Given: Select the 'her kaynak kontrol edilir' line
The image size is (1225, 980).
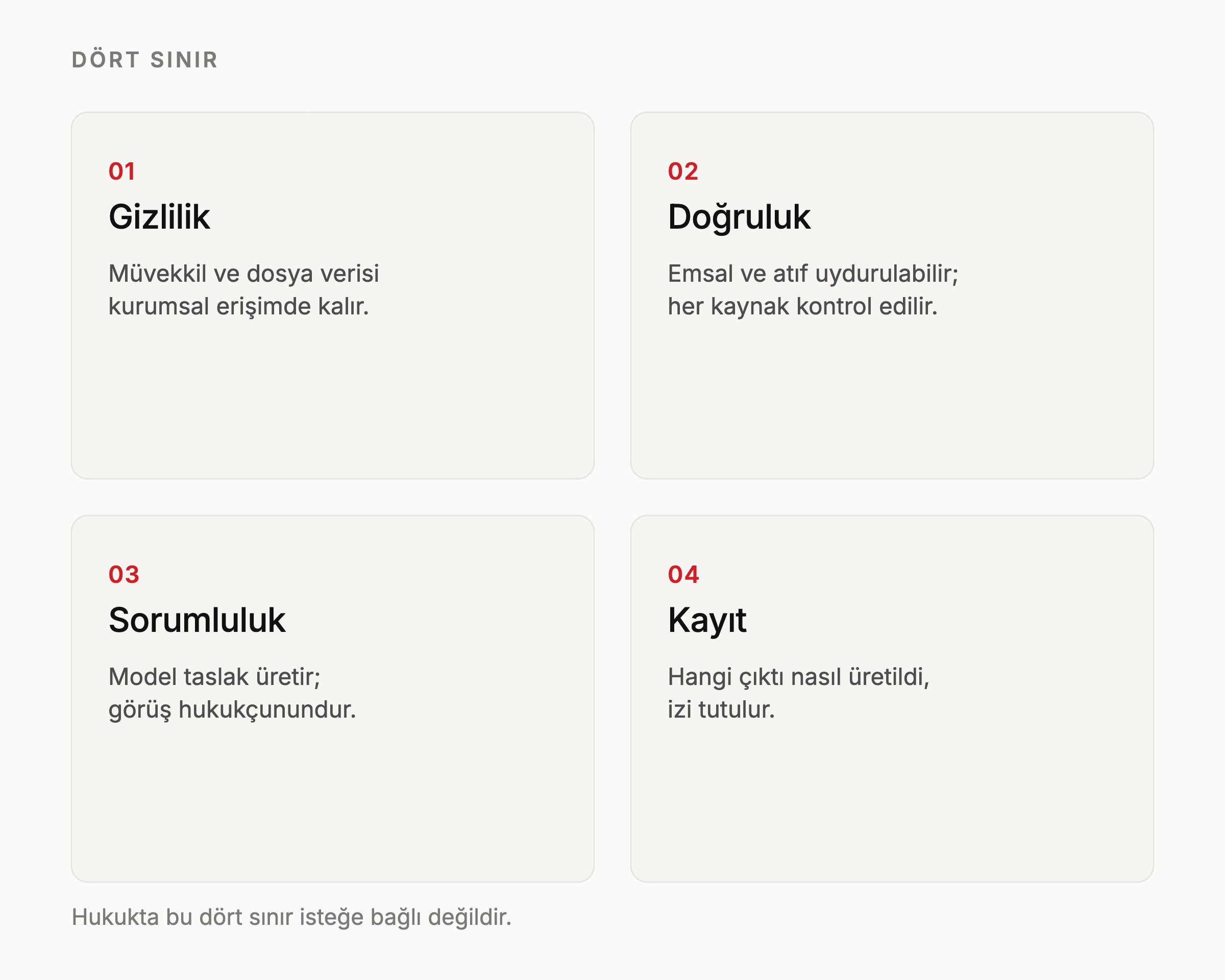Looking at the screenshot, I should pos(802,307).
